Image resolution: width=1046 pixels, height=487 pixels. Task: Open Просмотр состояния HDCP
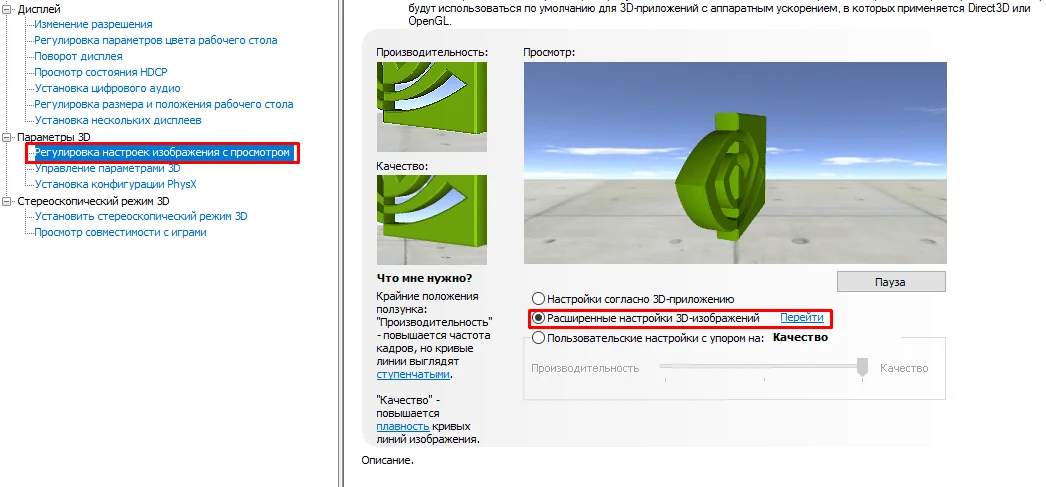pyautogui.click(x=101, y=72)
